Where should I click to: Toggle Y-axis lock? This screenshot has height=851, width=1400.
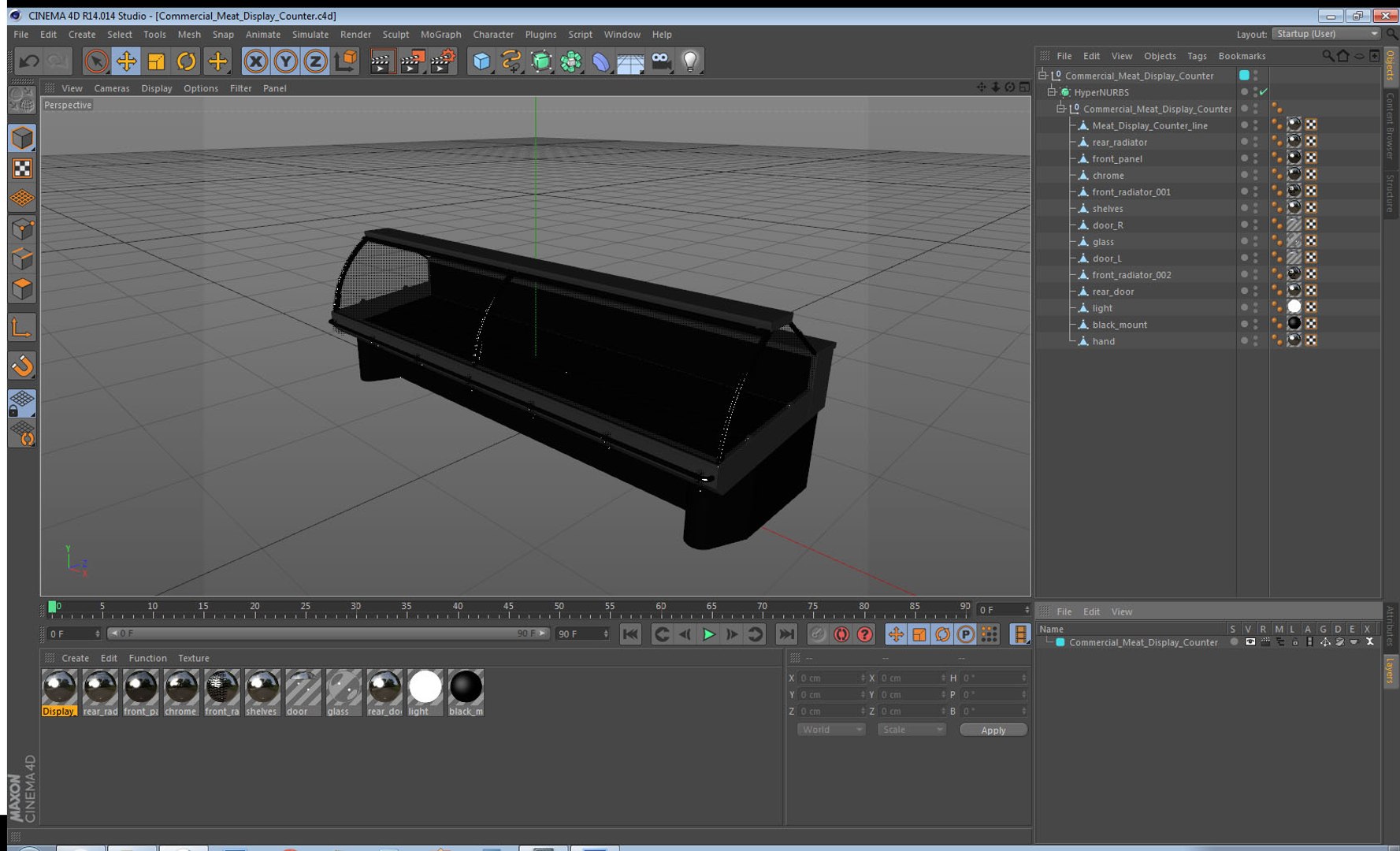[x=285, y=61]
